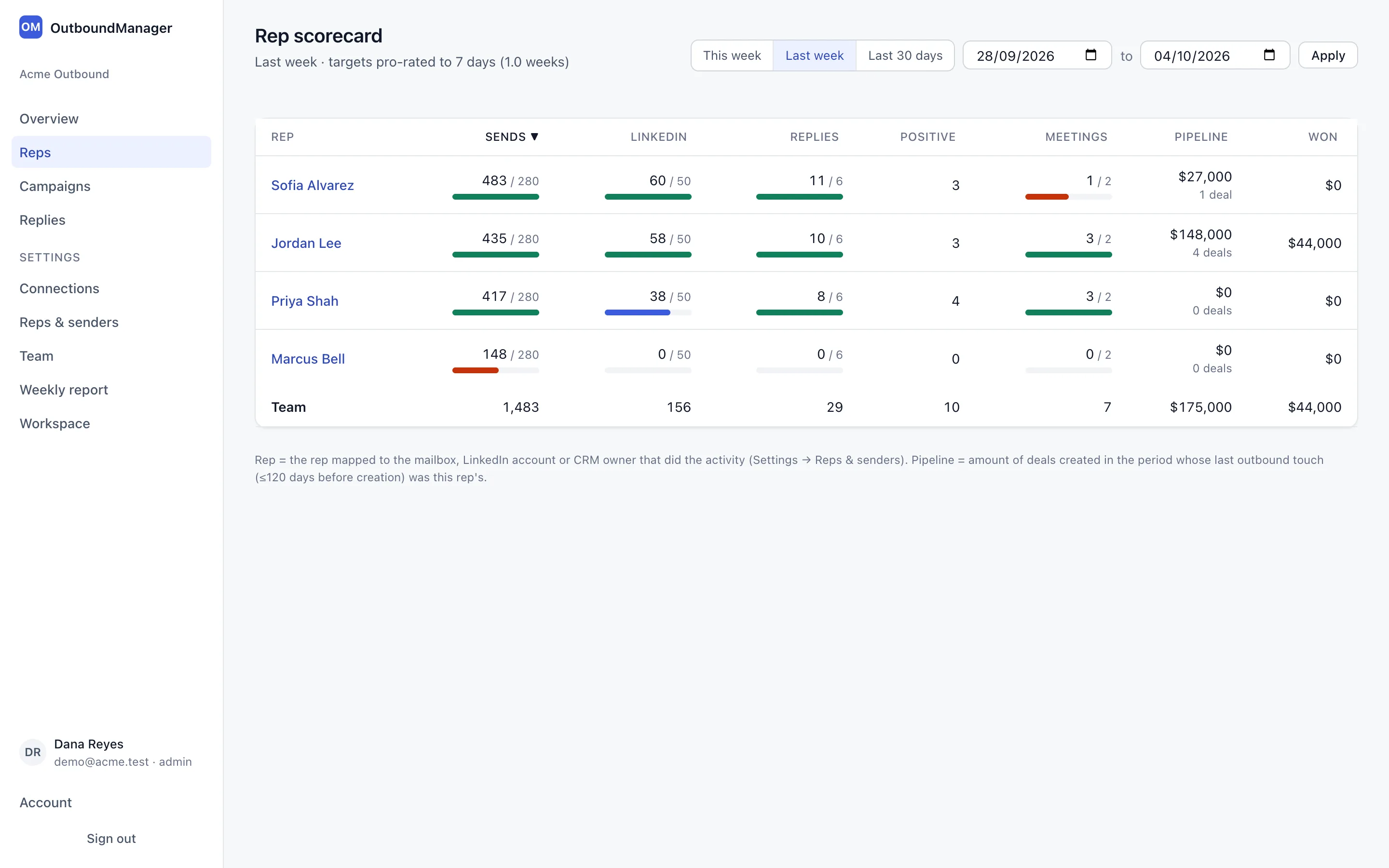This screenshot has width=1389, height=868.
Task: Sign out of the app
Action: 111,838
